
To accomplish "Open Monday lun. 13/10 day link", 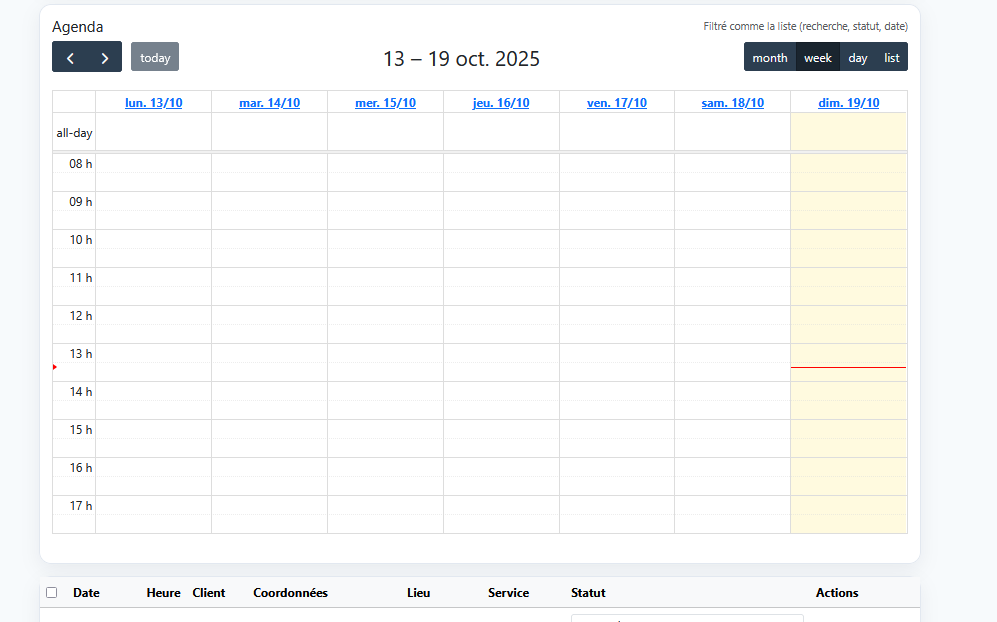I will point(154,103).
